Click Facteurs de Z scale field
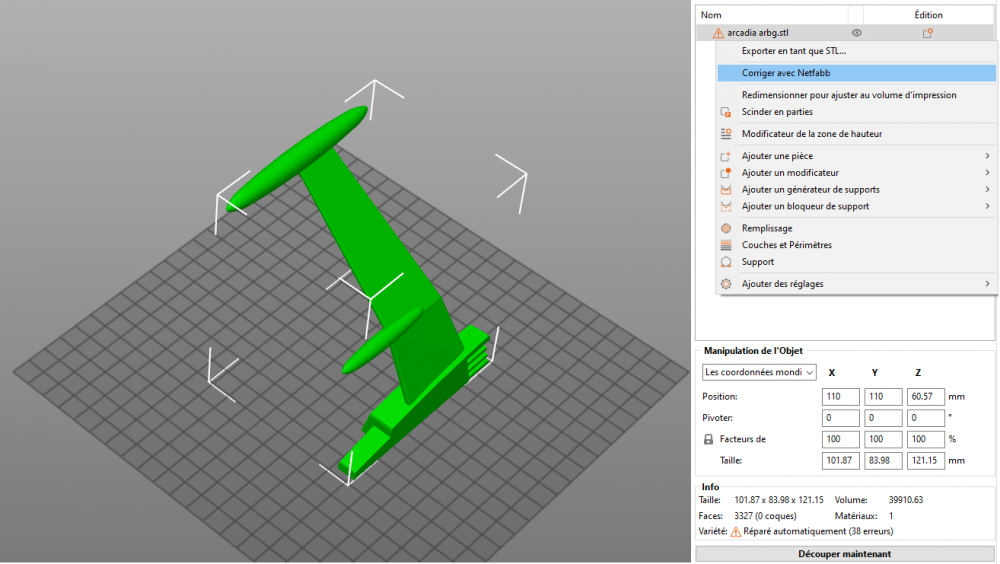The width and height of the screenshot is (1000, 564). [x=925, y=439]
